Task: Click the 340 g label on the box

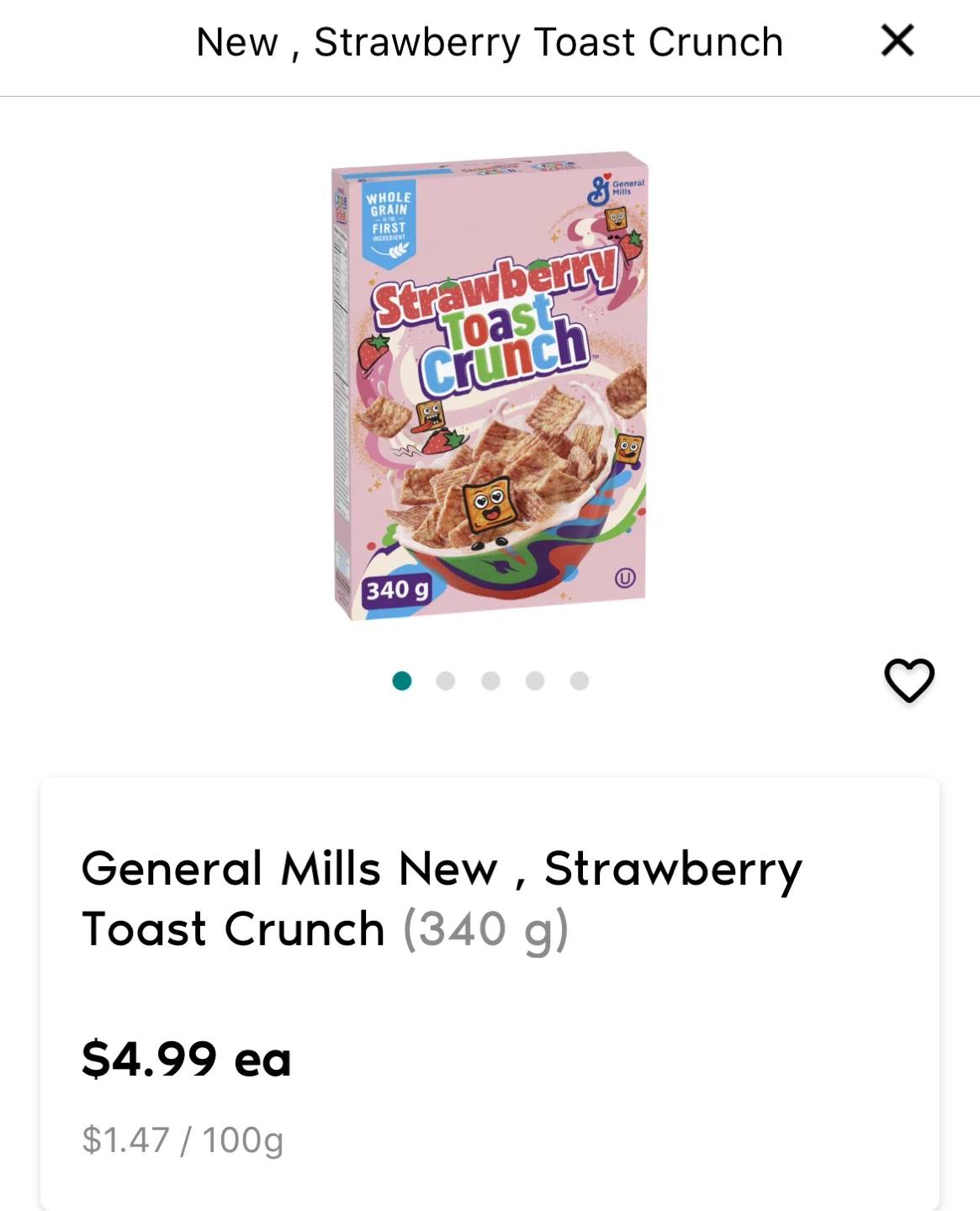Action: 396,590
